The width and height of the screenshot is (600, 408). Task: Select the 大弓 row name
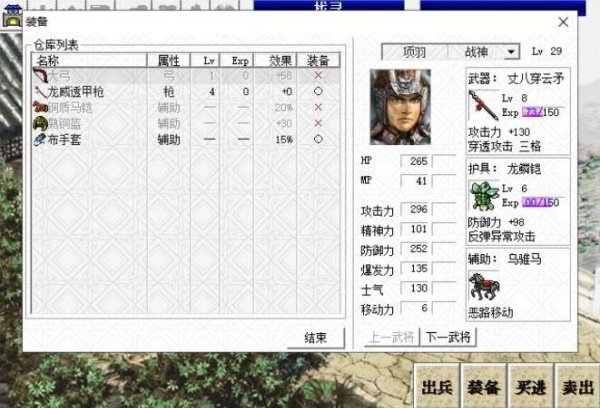pos(59,76)
